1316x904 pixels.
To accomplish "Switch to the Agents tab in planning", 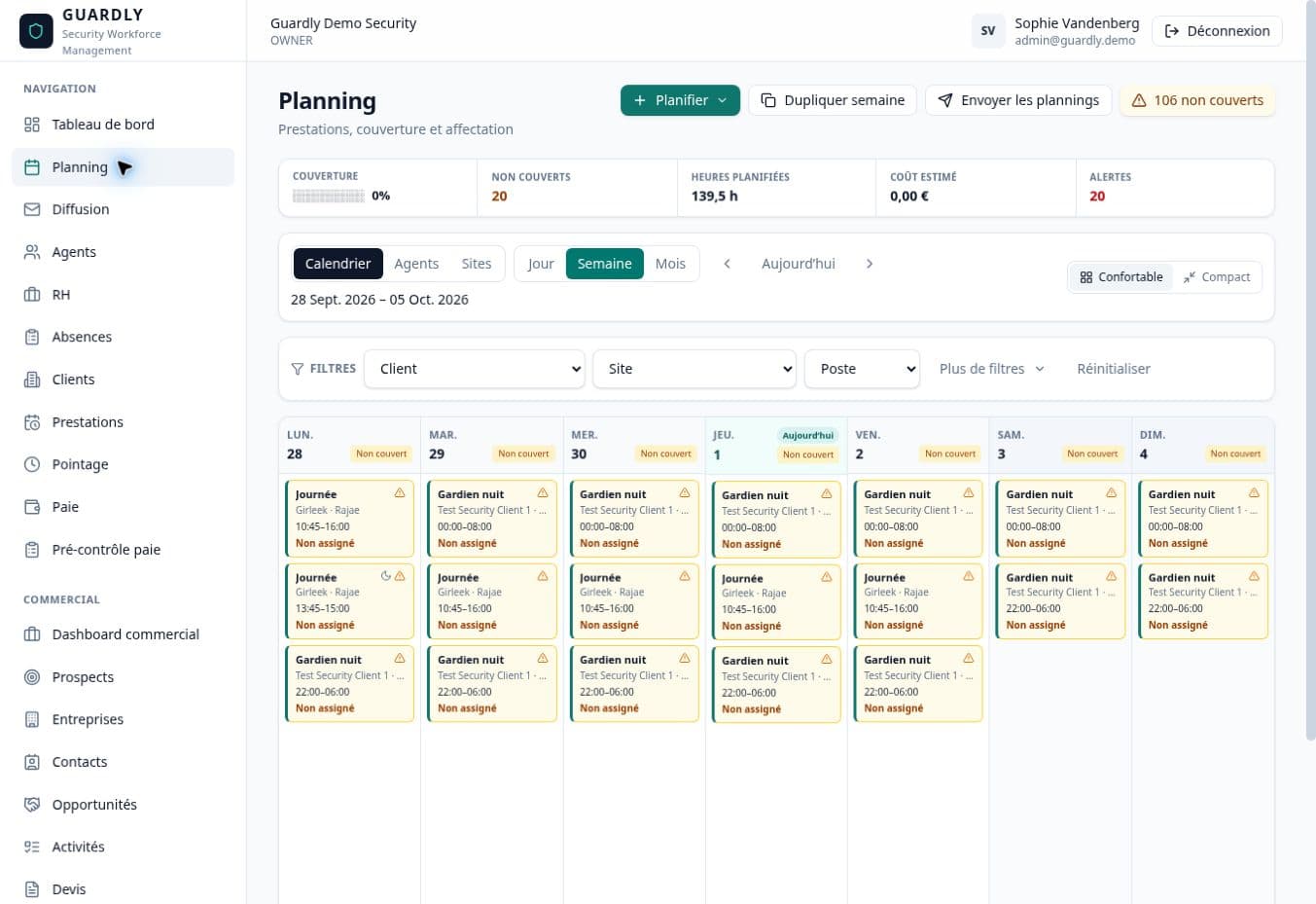I will [x=416, y=264].
